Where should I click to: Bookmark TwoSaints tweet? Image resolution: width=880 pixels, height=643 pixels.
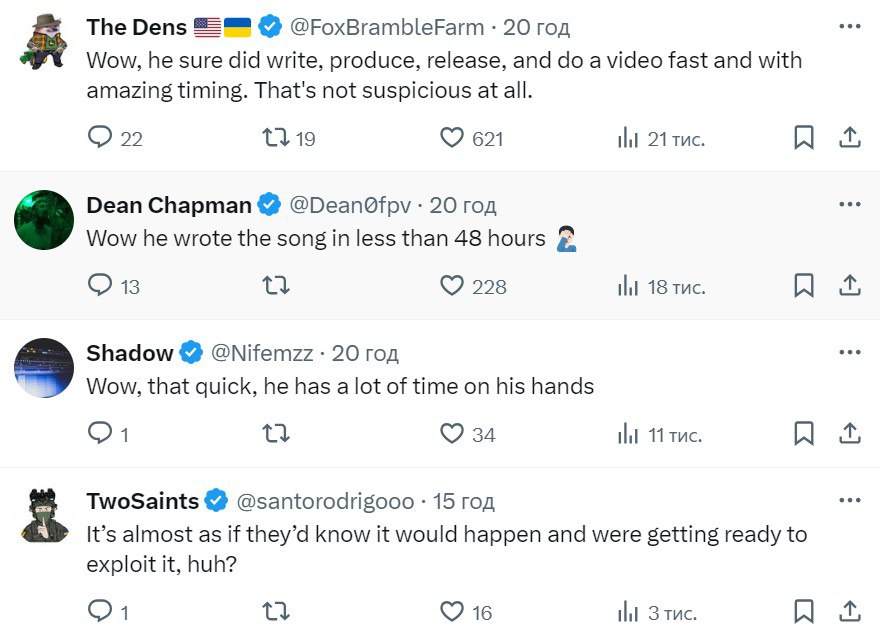tap(803, 611)
